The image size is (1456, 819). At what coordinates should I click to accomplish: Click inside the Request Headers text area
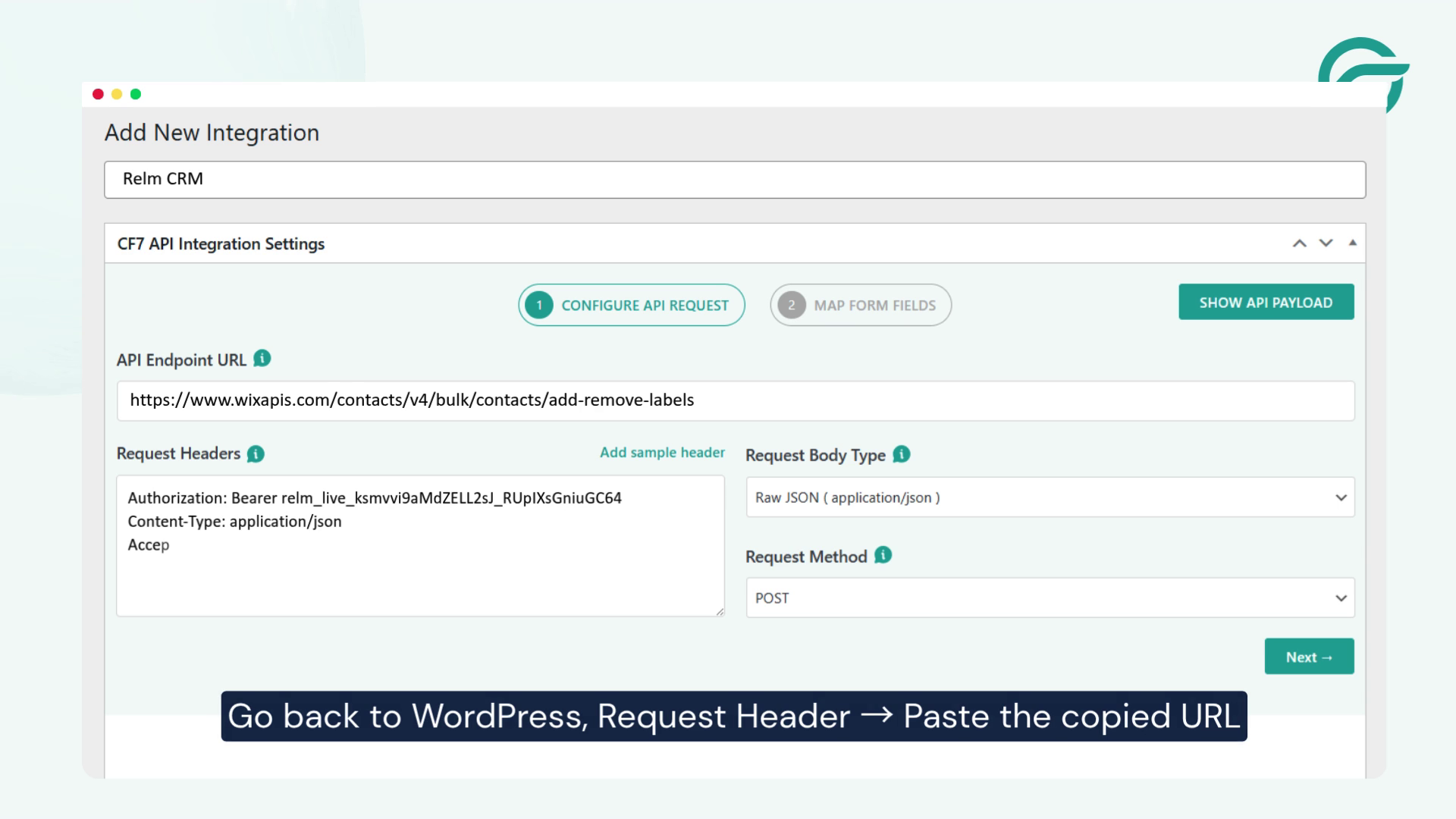(420, 546)
